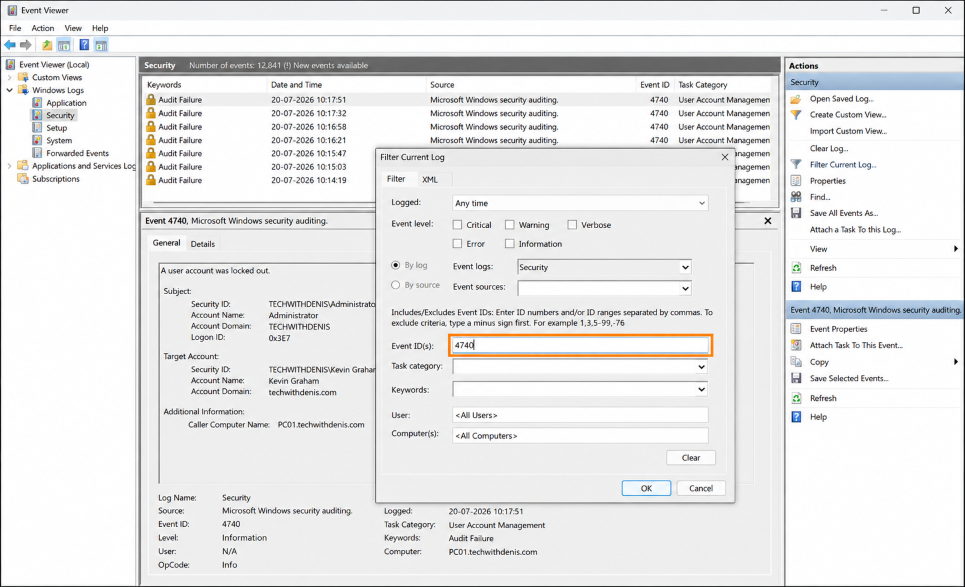Check the Verbose event level box
This screenshot has width=965, height=587.
tap(572, 225)
